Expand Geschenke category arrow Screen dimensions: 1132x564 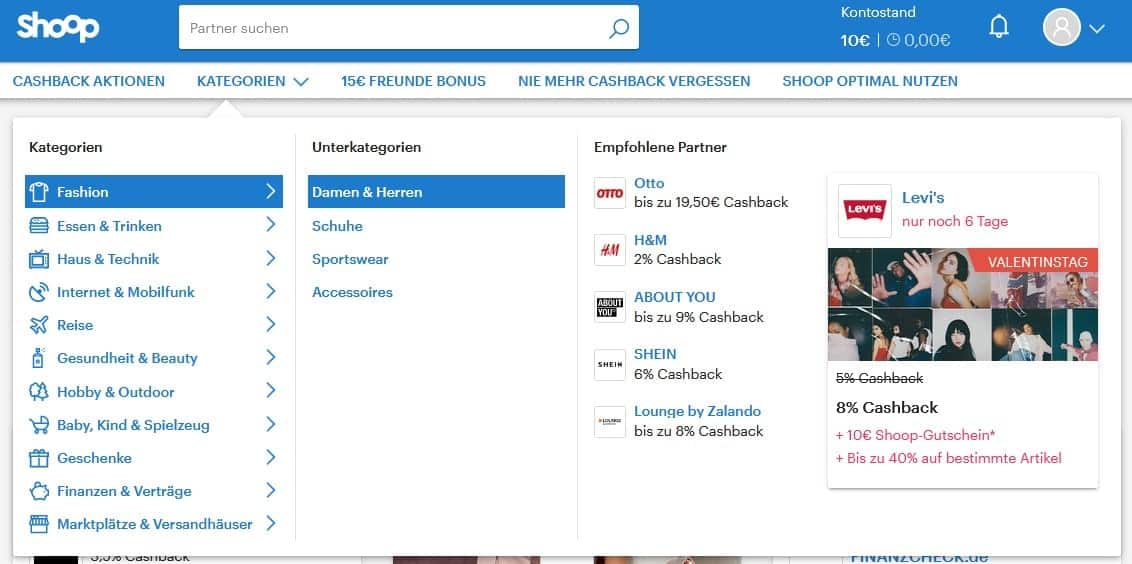coord(271,457)
